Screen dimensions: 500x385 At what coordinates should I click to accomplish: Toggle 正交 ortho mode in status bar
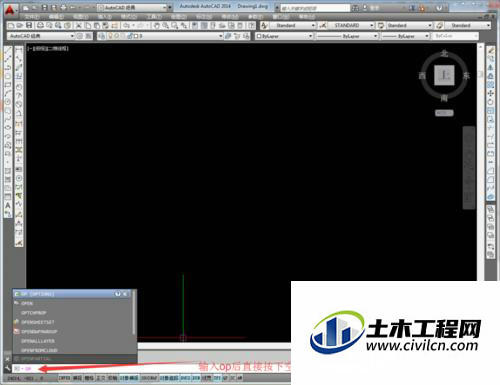pyautogui.click(x=101, y=378)
